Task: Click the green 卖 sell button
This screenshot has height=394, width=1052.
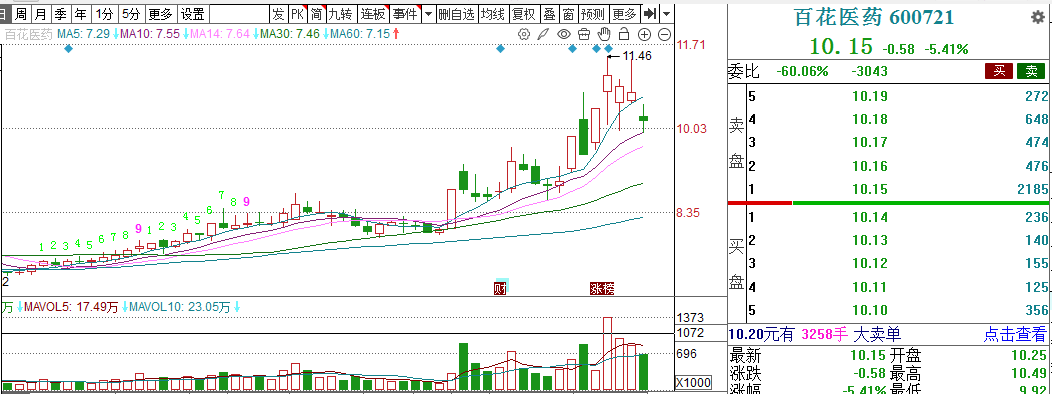Action: pyautogui.click(x=1031, y=71)
